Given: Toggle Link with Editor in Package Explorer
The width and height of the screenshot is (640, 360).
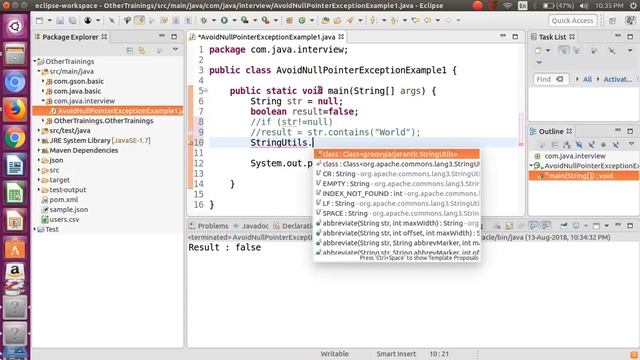Looking at the screenshot, I should [x=142, y=51].
